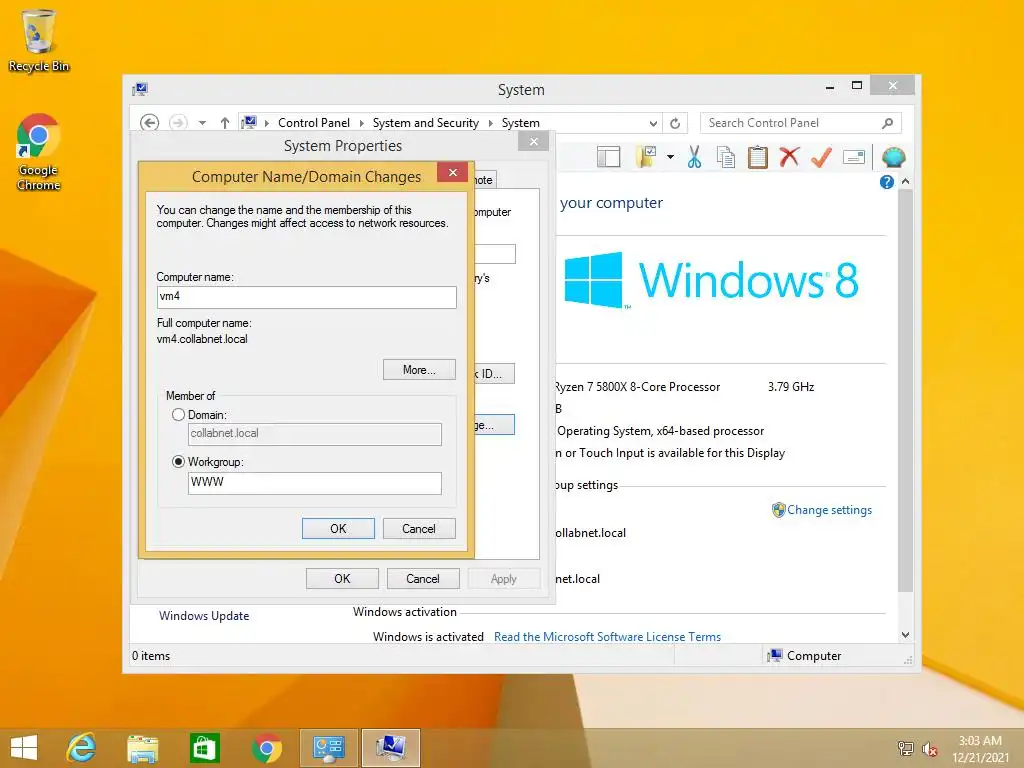Open the Windows Store taskbar icon
Viewport: 1024px width, 768px height.
[x=204, y=748]
